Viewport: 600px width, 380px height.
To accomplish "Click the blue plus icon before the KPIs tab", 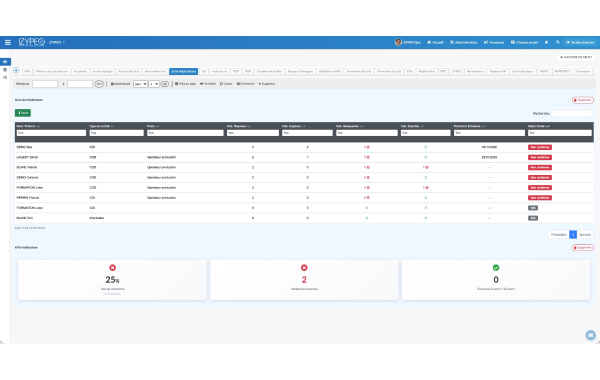I will point(16,71).
